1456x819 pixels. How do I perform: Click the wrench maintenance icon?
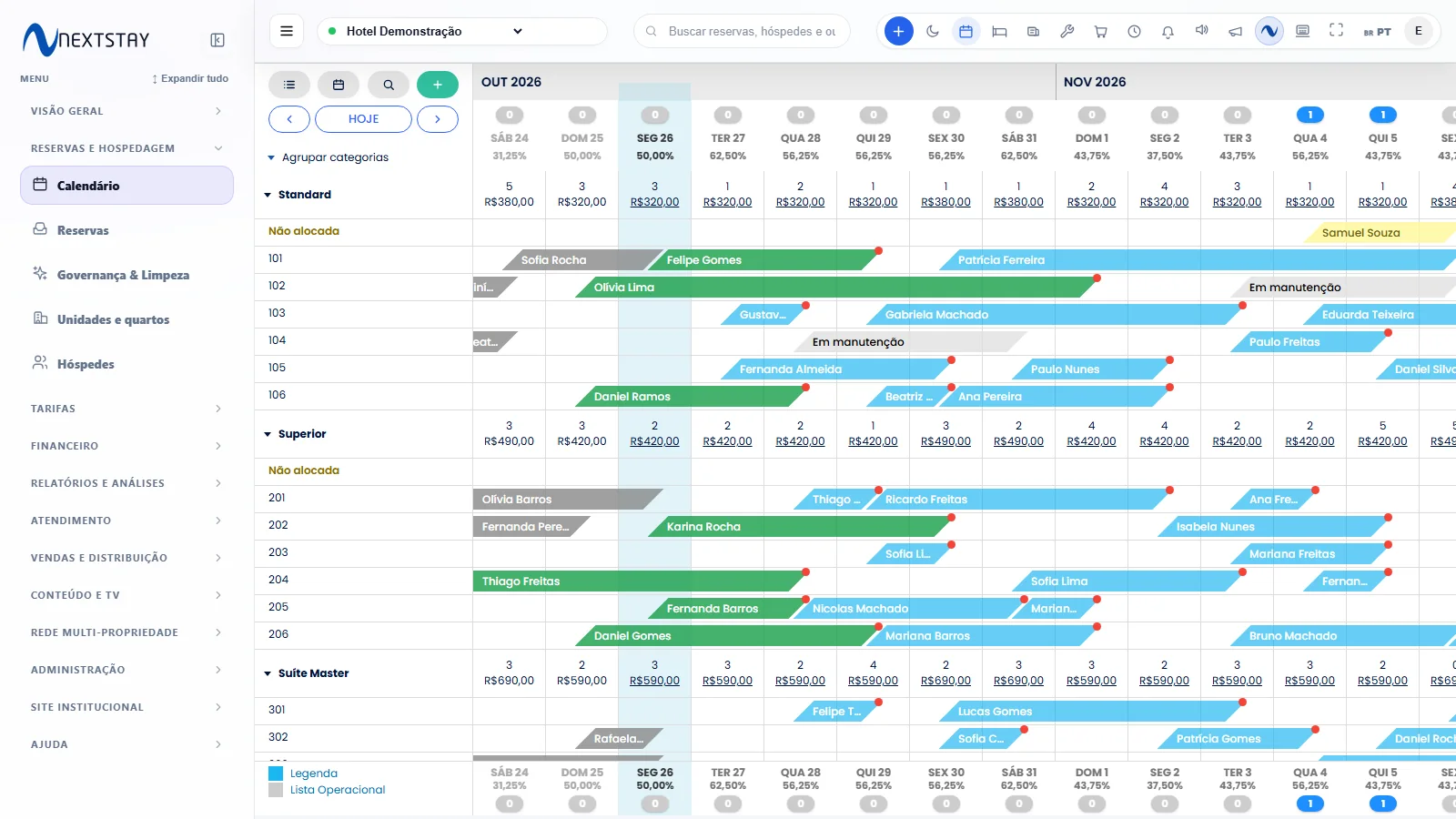1067,31
